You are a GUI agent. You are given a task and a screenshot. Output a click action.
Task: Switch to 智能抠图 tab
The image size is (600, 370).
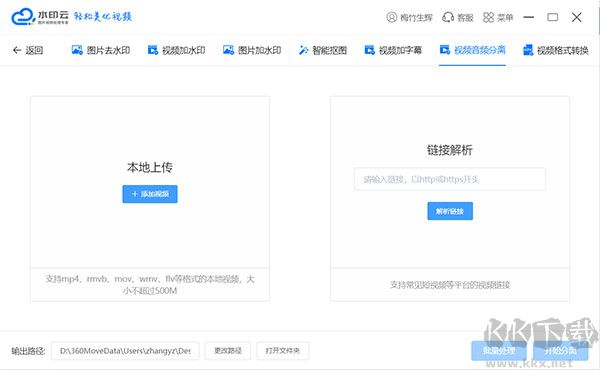(x=323, y=50)
